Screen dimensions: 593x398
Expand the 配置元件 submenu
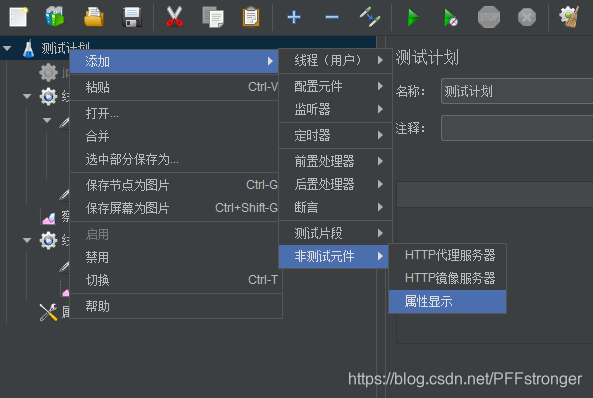(335, 86)
